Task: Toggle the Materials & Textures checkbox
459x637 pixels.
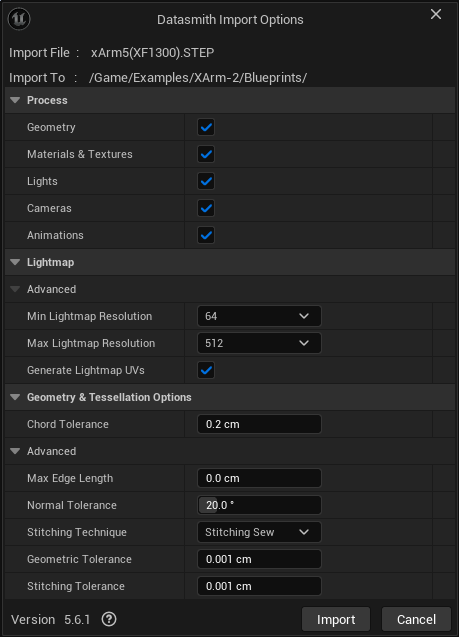Action: [206, 154]
